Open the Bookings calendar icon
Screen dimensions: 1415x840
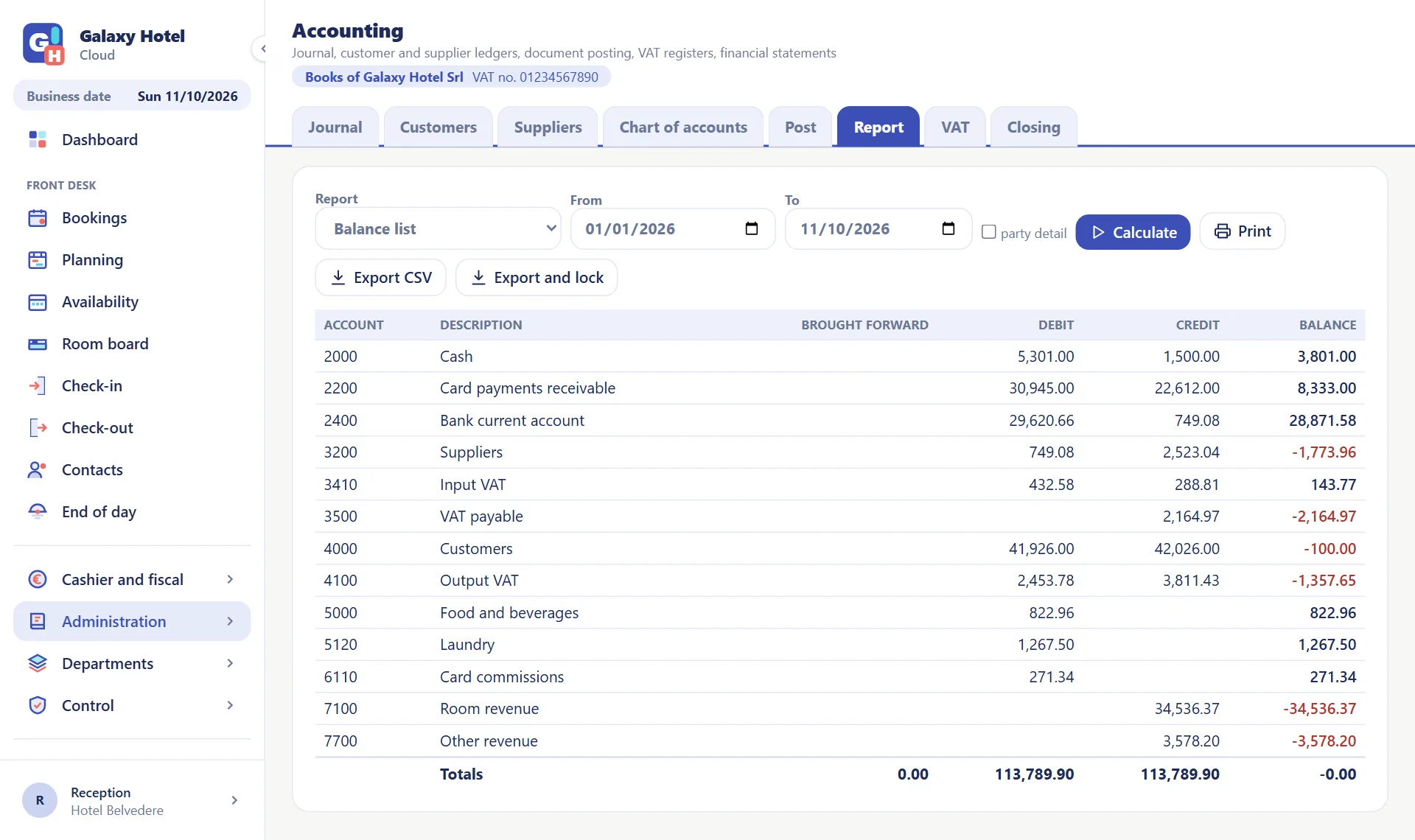[x=38, y=217]
